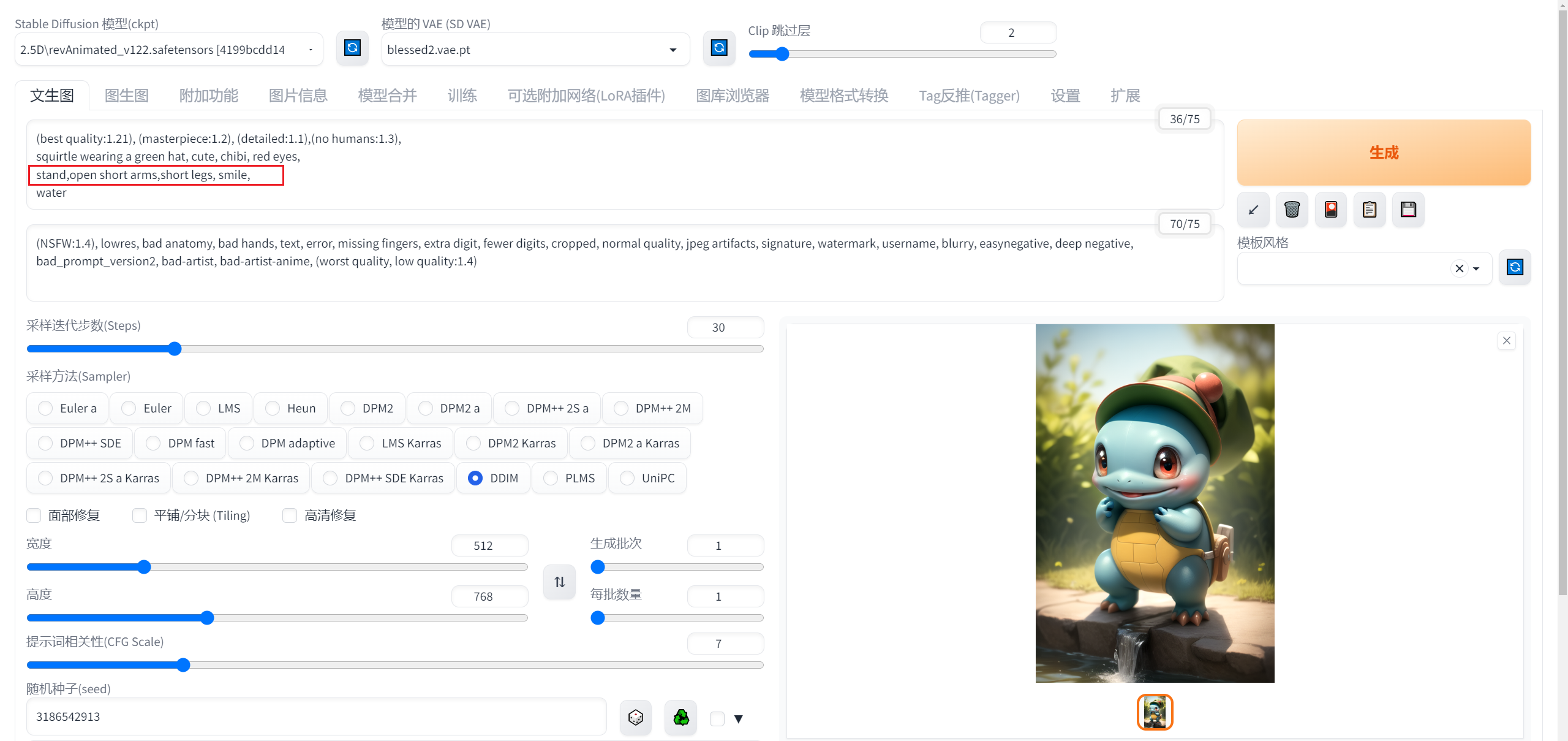1568x741 pixels.
Task: Click the positive prompt text area
Action: 625,165
